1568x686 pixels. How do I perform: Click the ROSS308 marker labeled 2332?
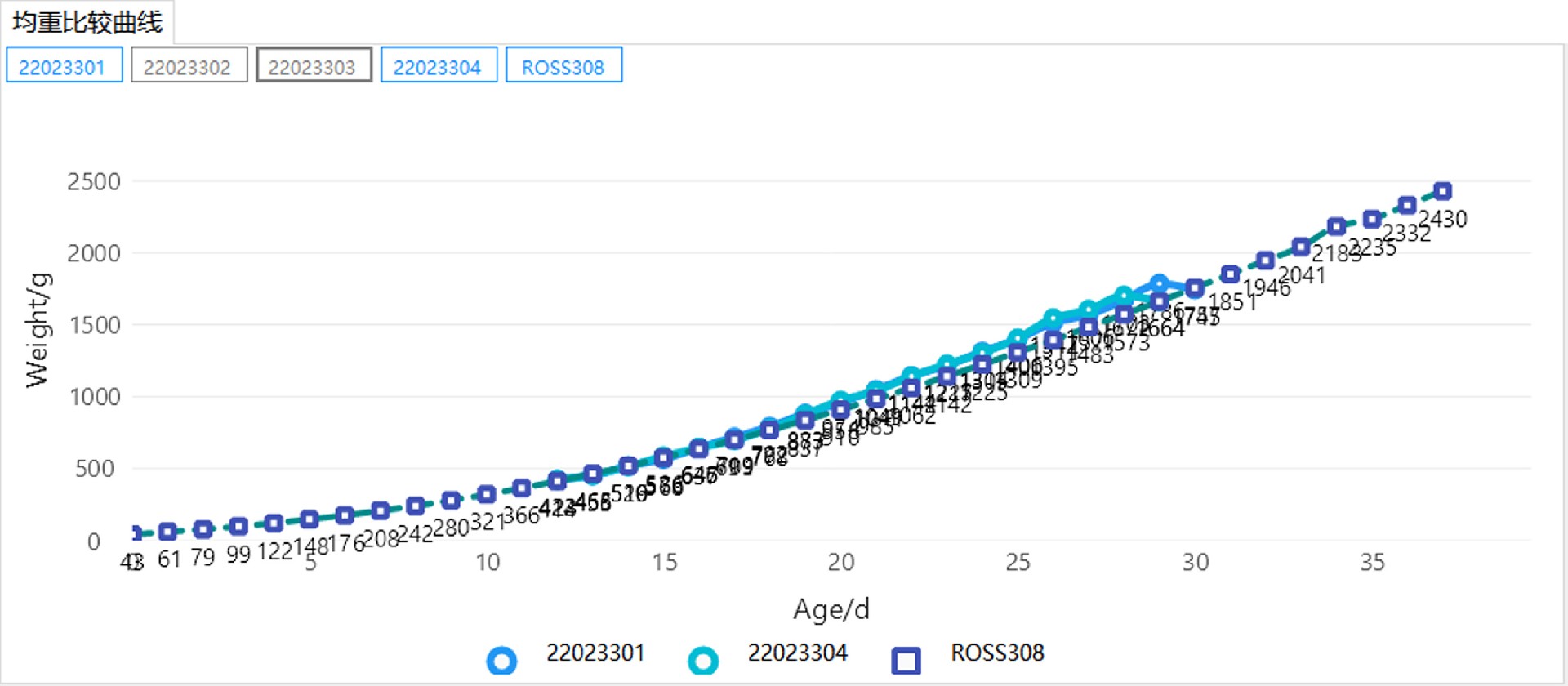(1407, 205)
